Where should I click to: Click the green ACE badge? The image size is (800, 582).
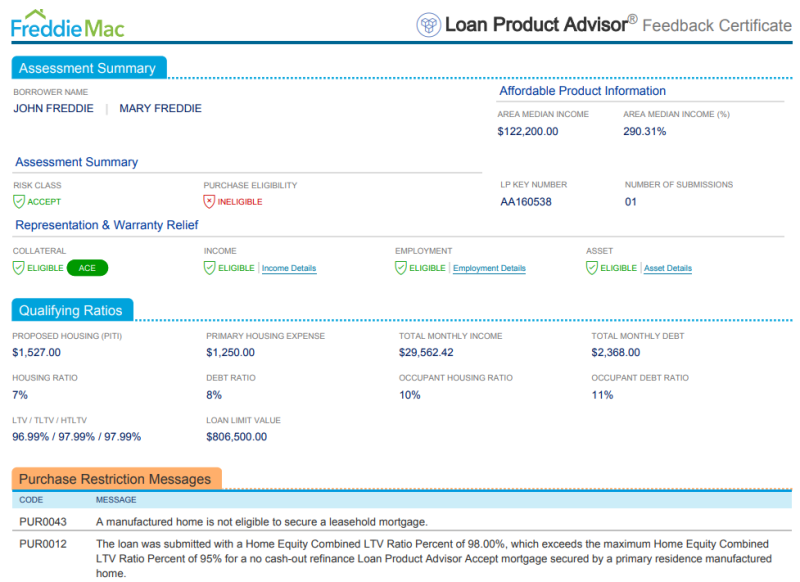coord(87,268)
